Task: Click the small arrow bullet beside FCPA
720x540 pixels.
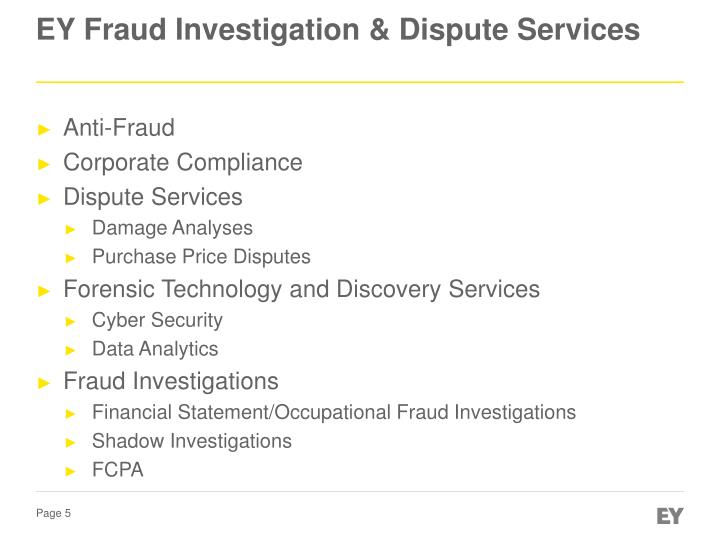Action: click(70, 472)
